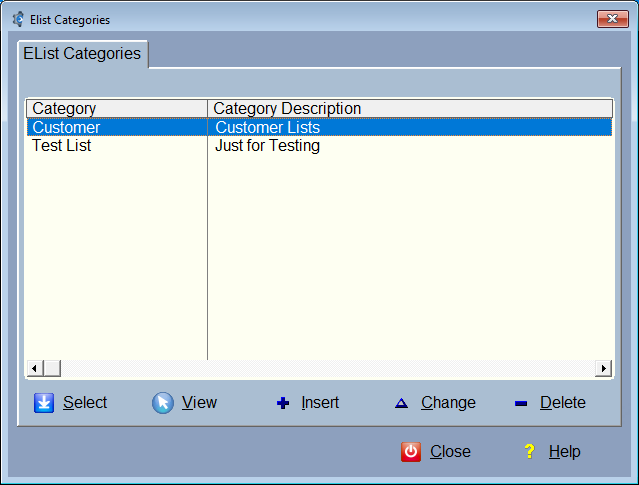
Task: Click the horizontal scrollbar left arrow
Action: coord(35,368)
